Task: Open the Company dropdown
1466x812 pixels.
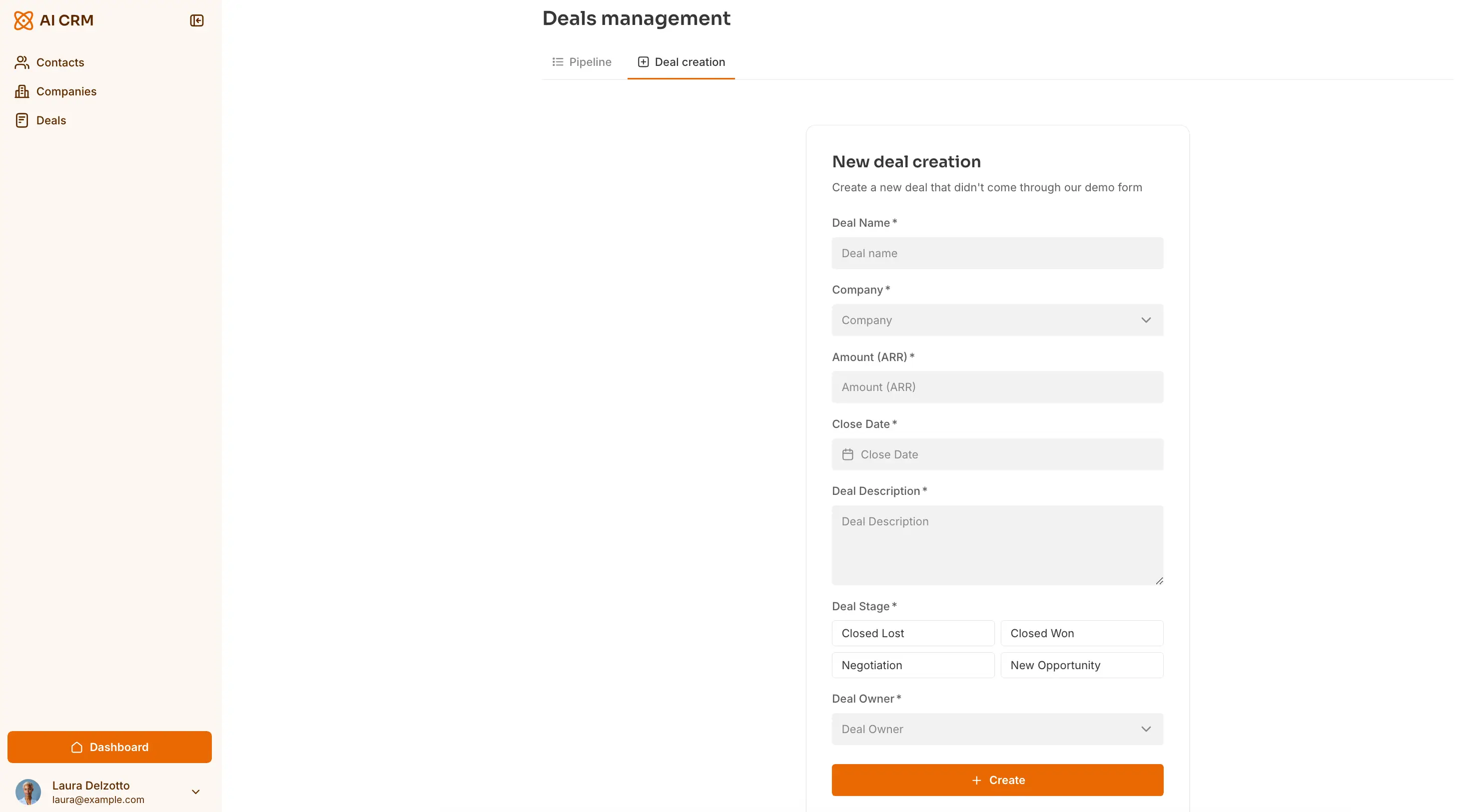Action: pyautogui.click(x=997, y=320)
